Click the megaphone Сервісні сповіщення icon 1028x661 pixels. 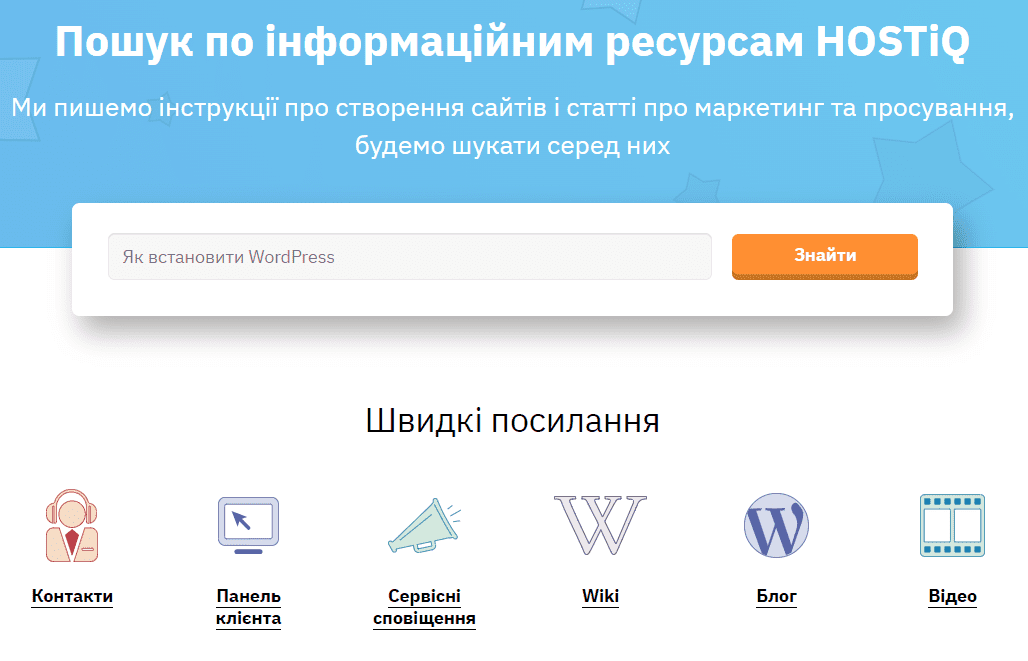tap(424, 526)
